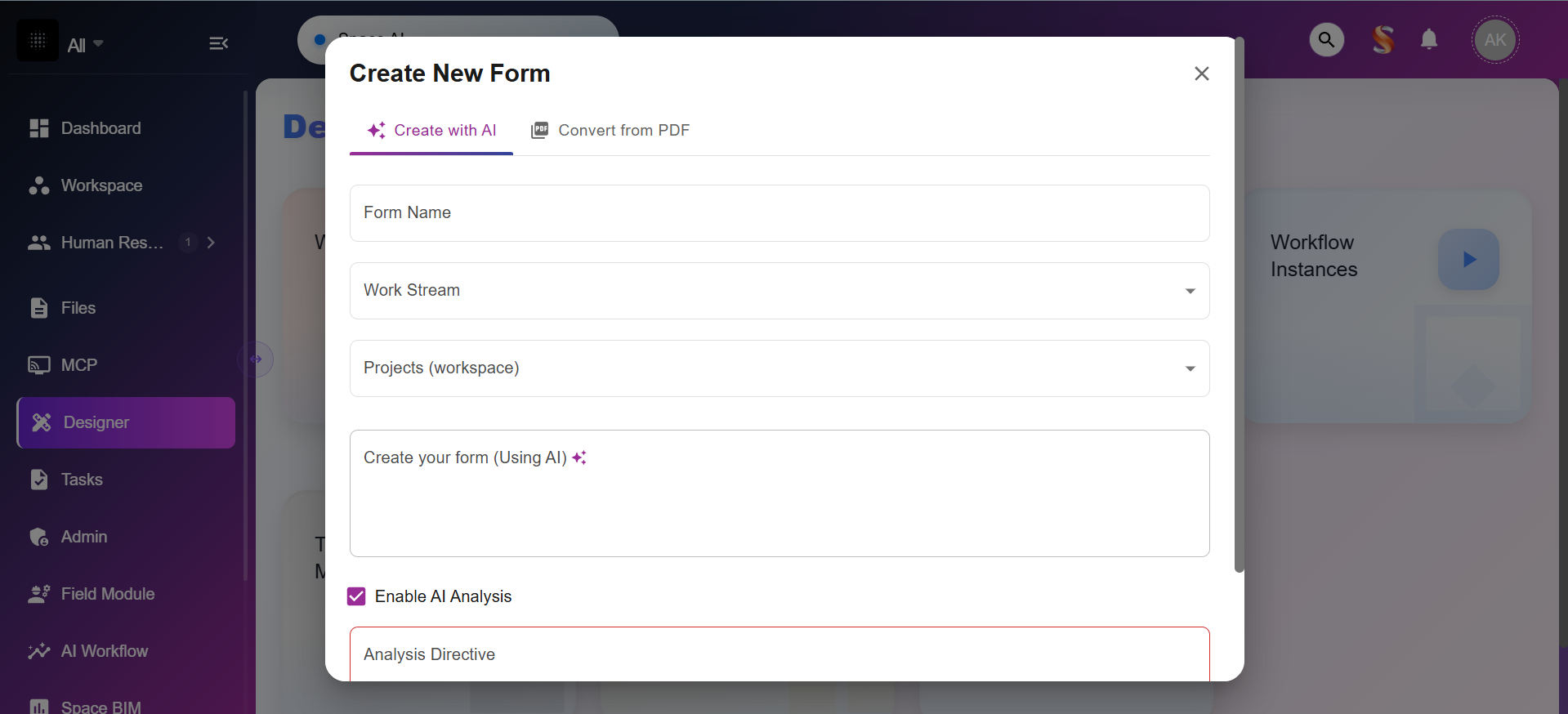Image resolution: width=1568 pixels, height=714 pixels.
Task: Go to Dashboard in sidebar
Action: 101,128
